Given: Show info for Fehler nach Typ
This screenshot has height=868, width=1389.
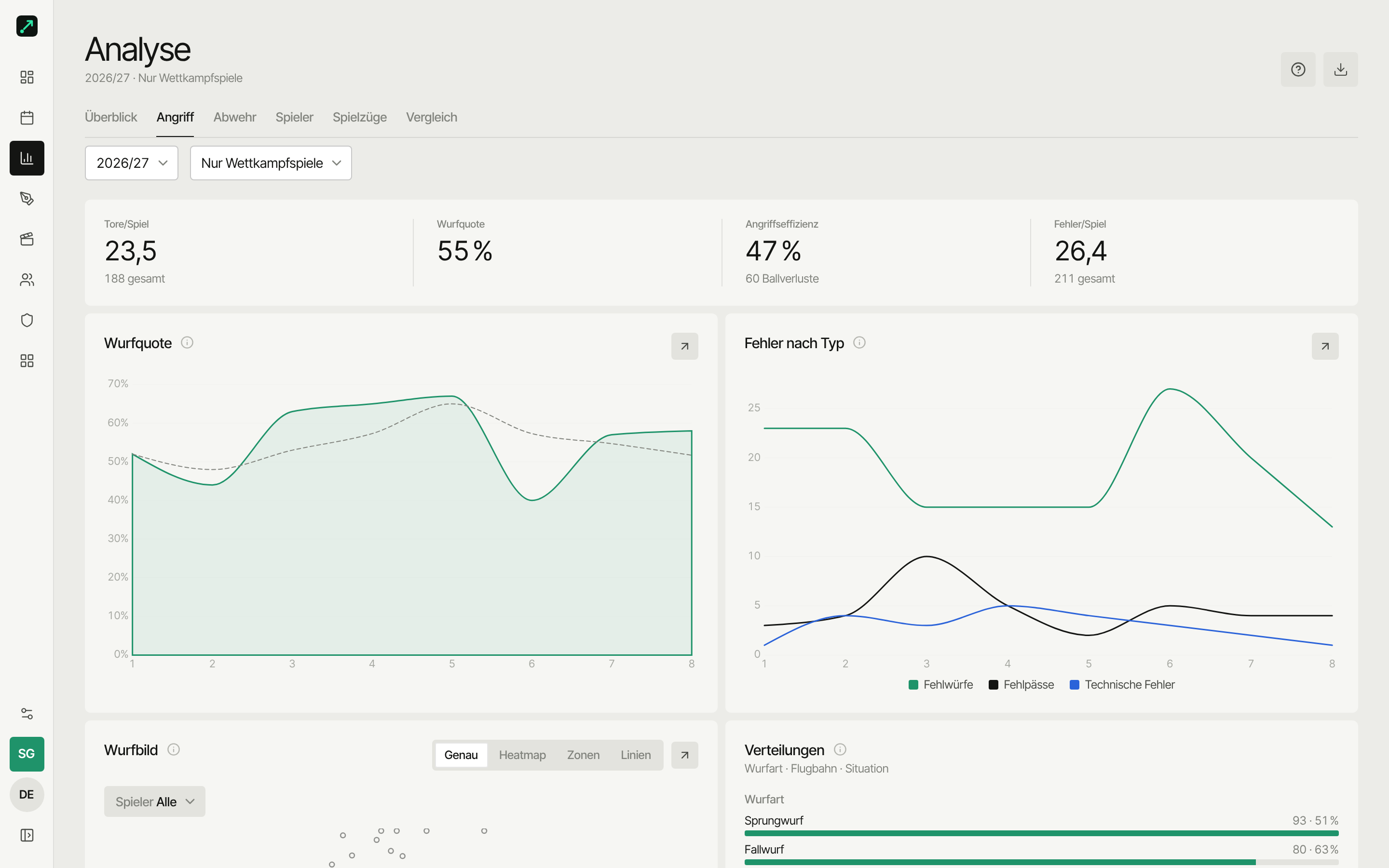Looking at the screenshot, I should point(859,343).
